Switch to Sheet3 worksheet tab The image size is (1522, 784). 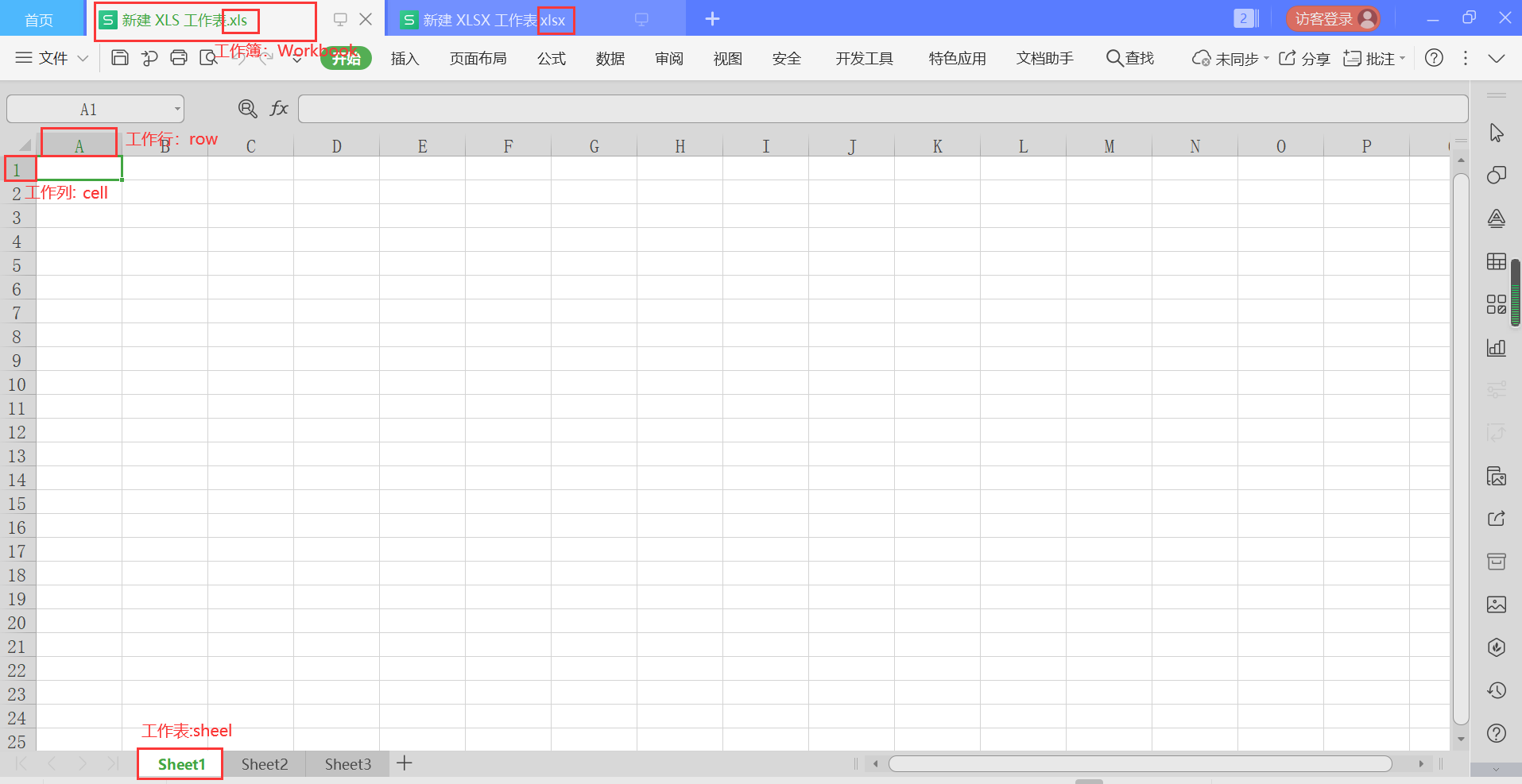(x=348, y=763)
